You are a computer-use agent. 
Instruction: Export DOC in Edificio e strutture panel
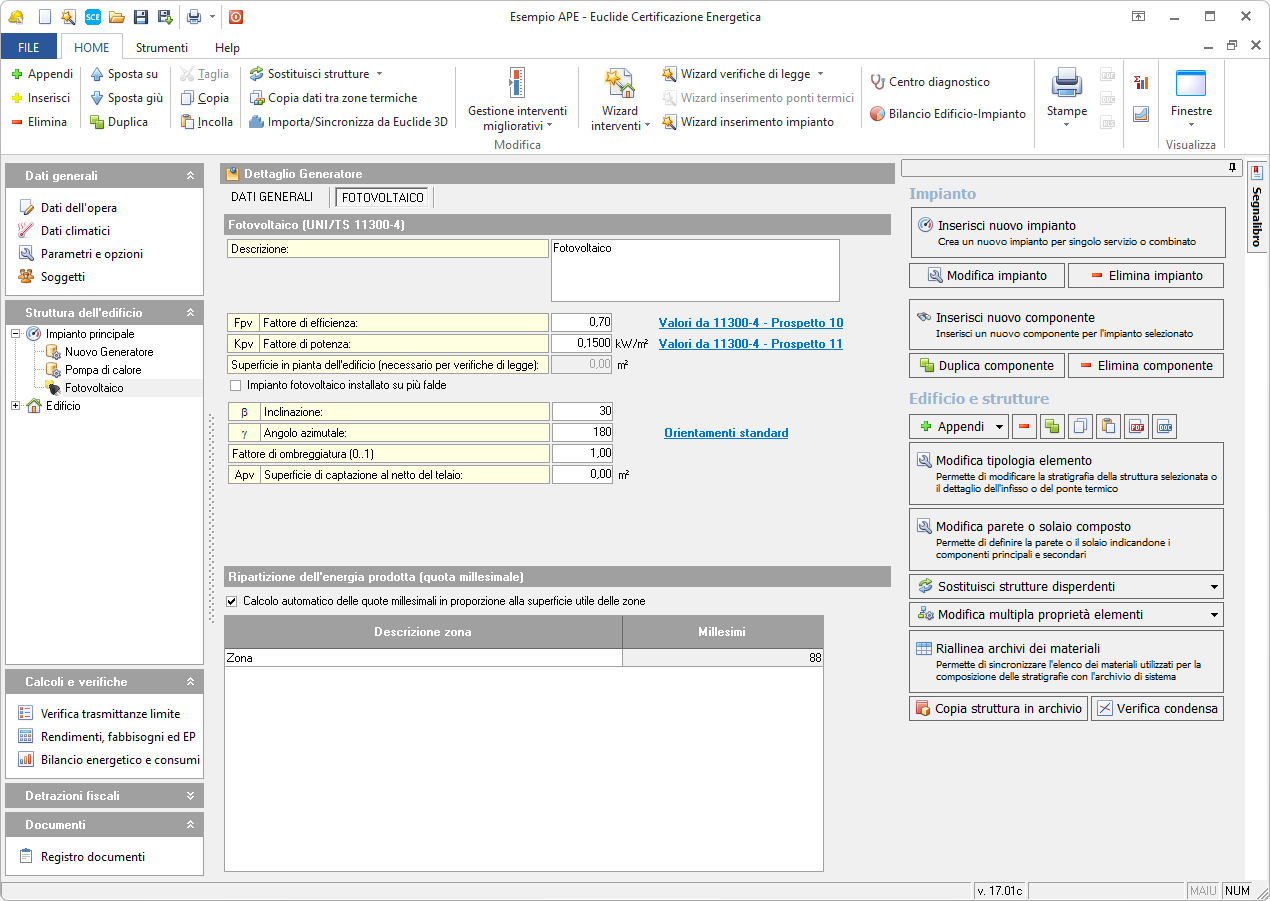[1164, 427]
